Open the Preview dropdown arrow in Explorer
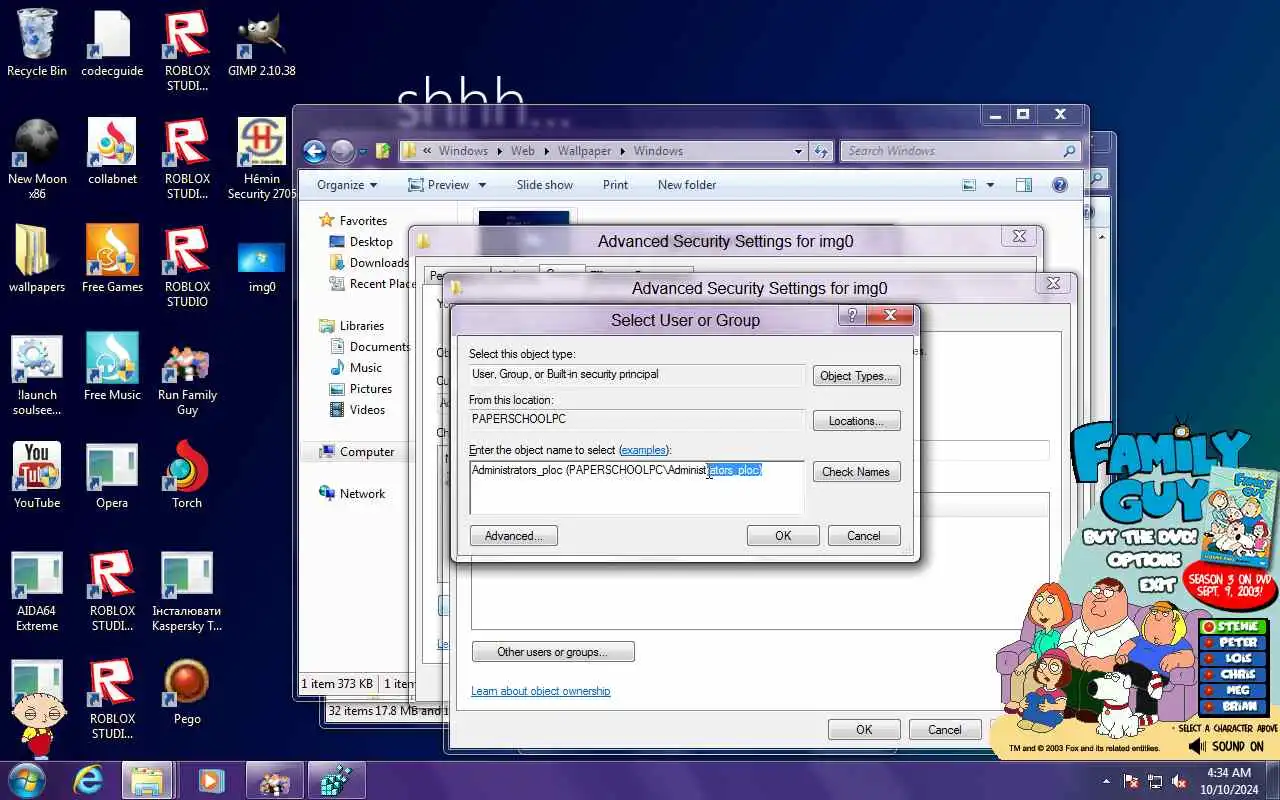 (x=482, y=185)
